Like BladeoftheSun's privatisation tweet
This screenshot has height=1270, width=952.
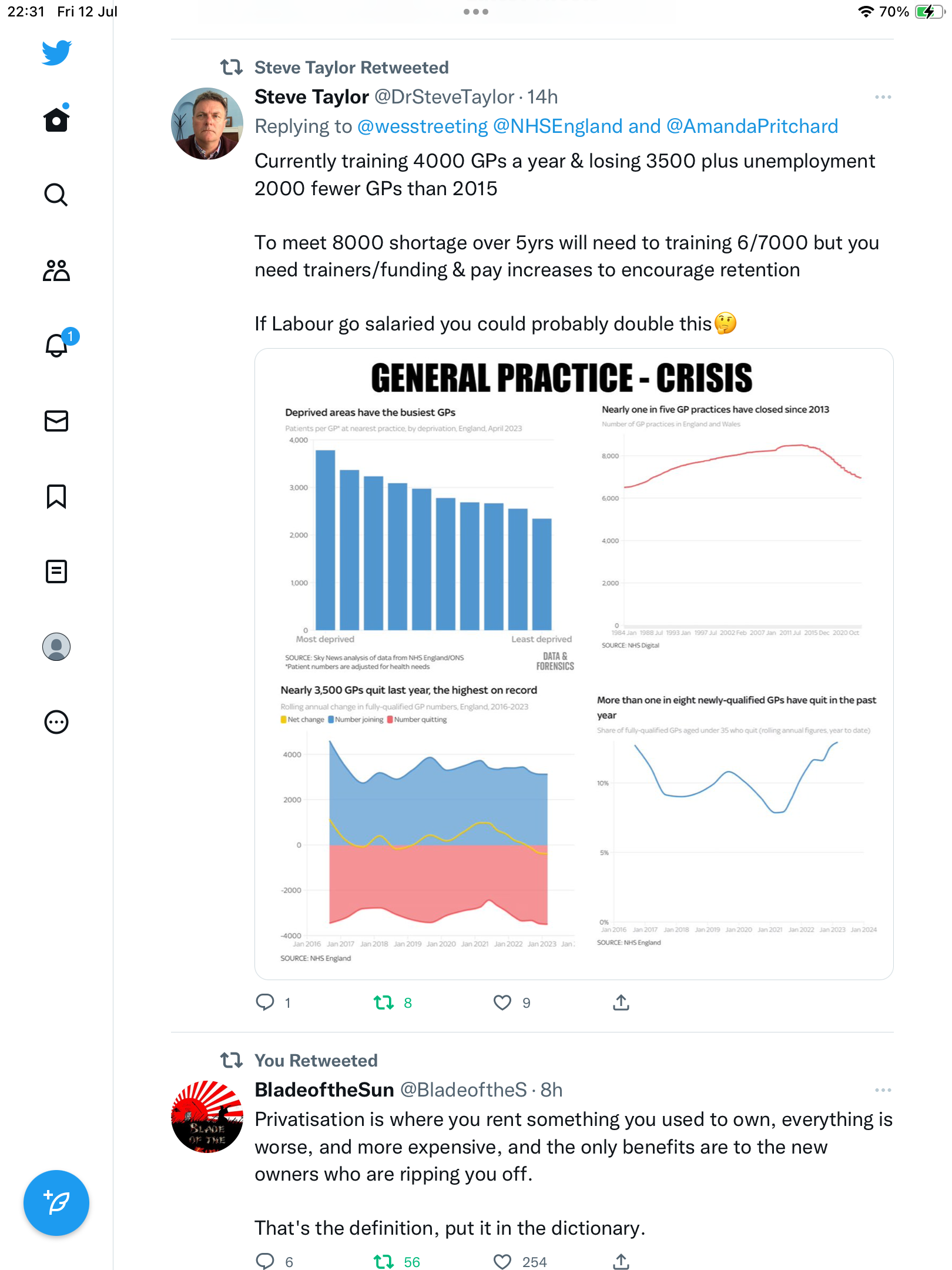coord(502,1262)
